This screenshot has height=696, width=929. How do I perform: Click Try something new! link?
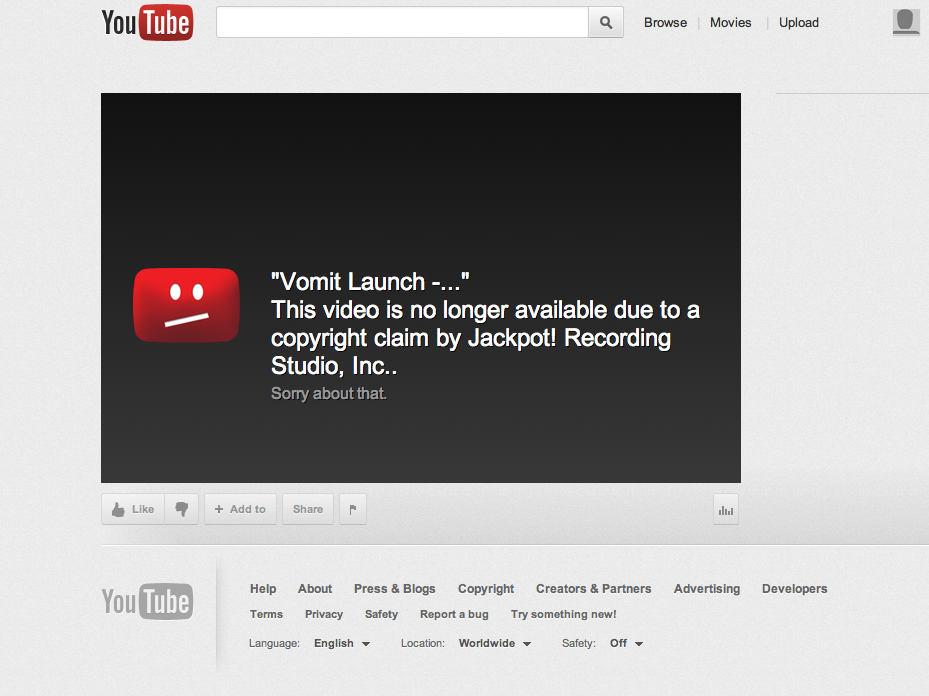(563, 614)
